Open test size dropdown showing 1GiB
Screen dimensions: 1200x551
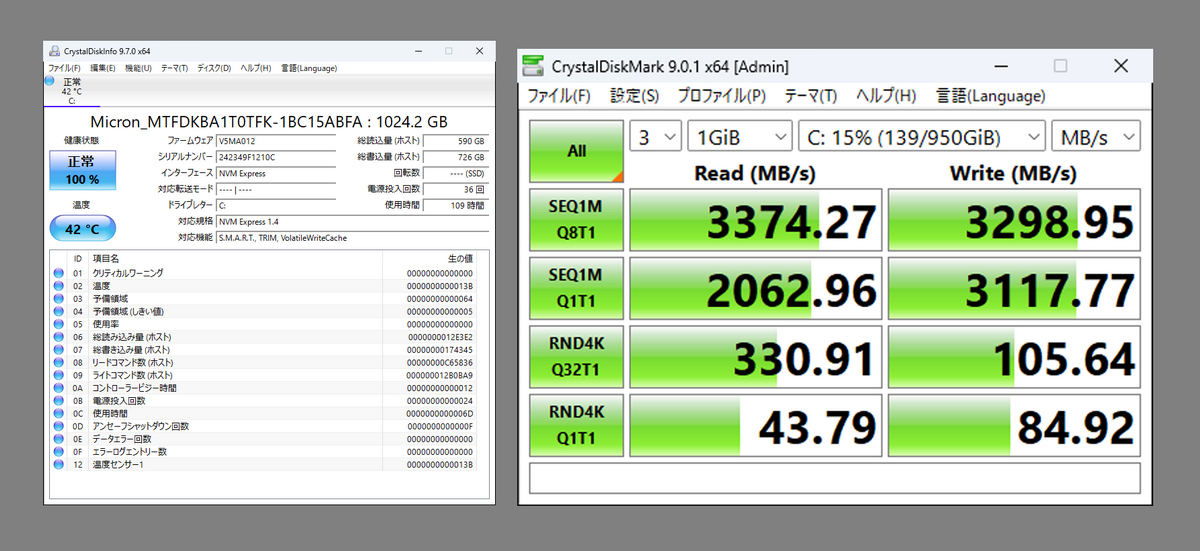click(740, 137)
